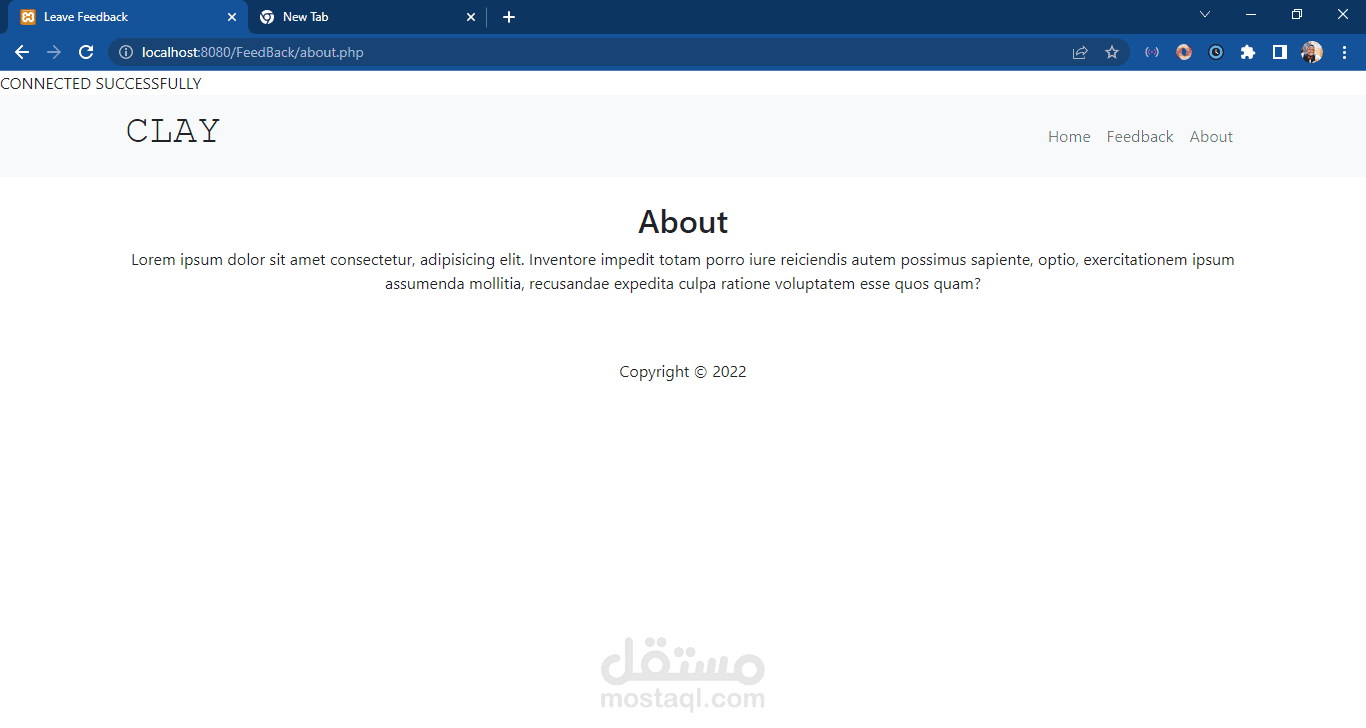Bookmark this page with the star icon

(1112, 52)
